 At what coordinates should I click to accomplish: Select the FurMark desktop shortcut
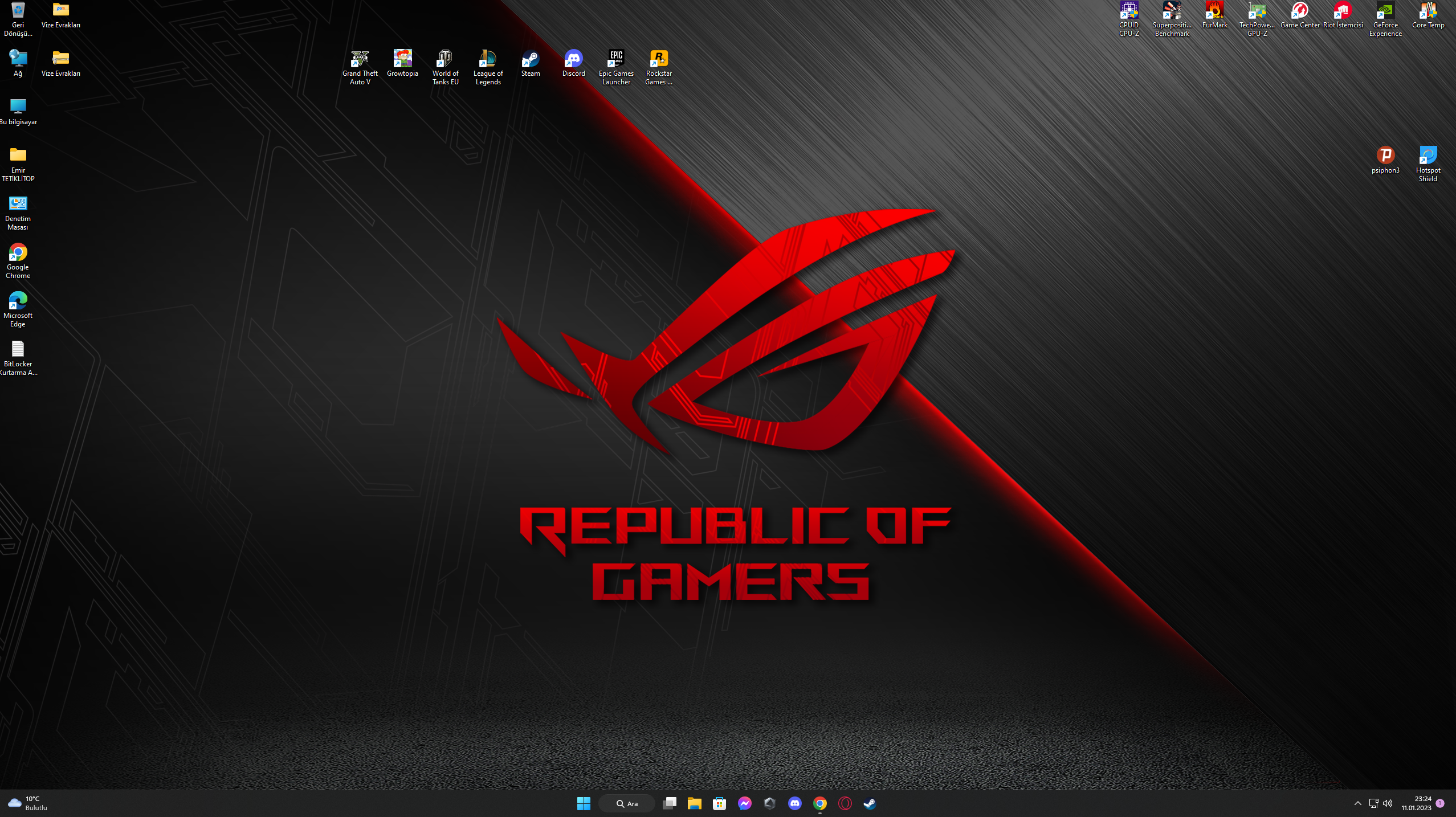pos(1214,15)
